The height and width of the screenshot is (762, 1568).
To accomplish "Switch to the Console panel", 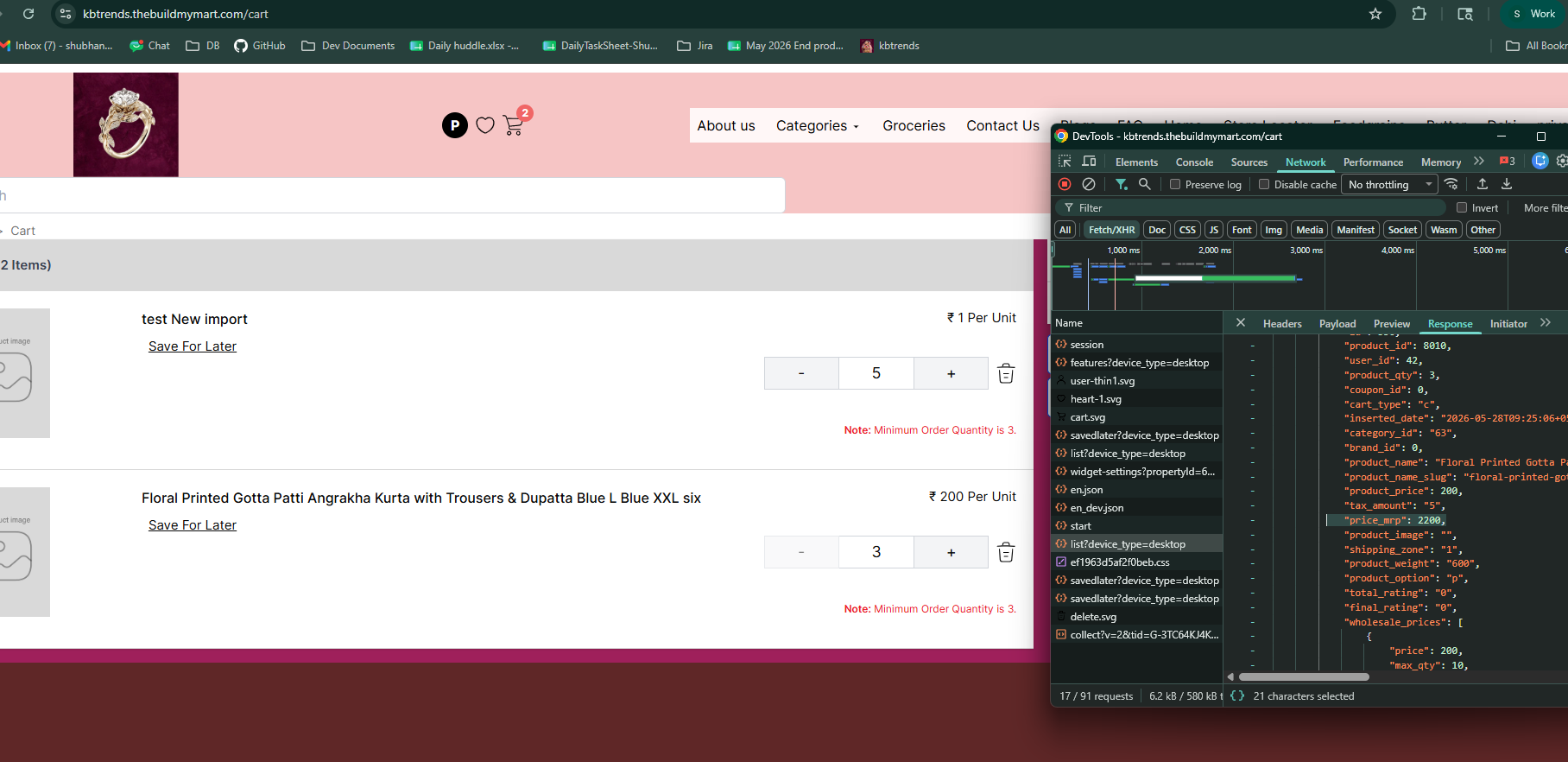I will click(x=1194, y=162).
